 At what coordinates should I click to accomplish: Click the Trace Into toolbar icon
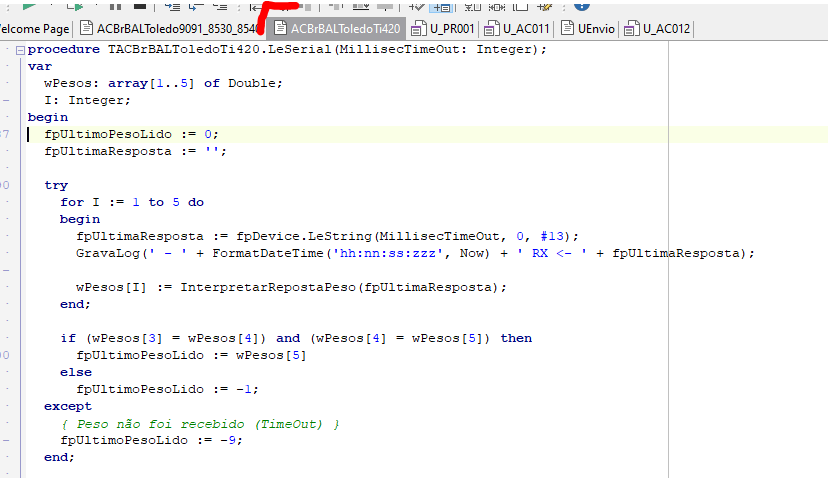click(172, 7)
